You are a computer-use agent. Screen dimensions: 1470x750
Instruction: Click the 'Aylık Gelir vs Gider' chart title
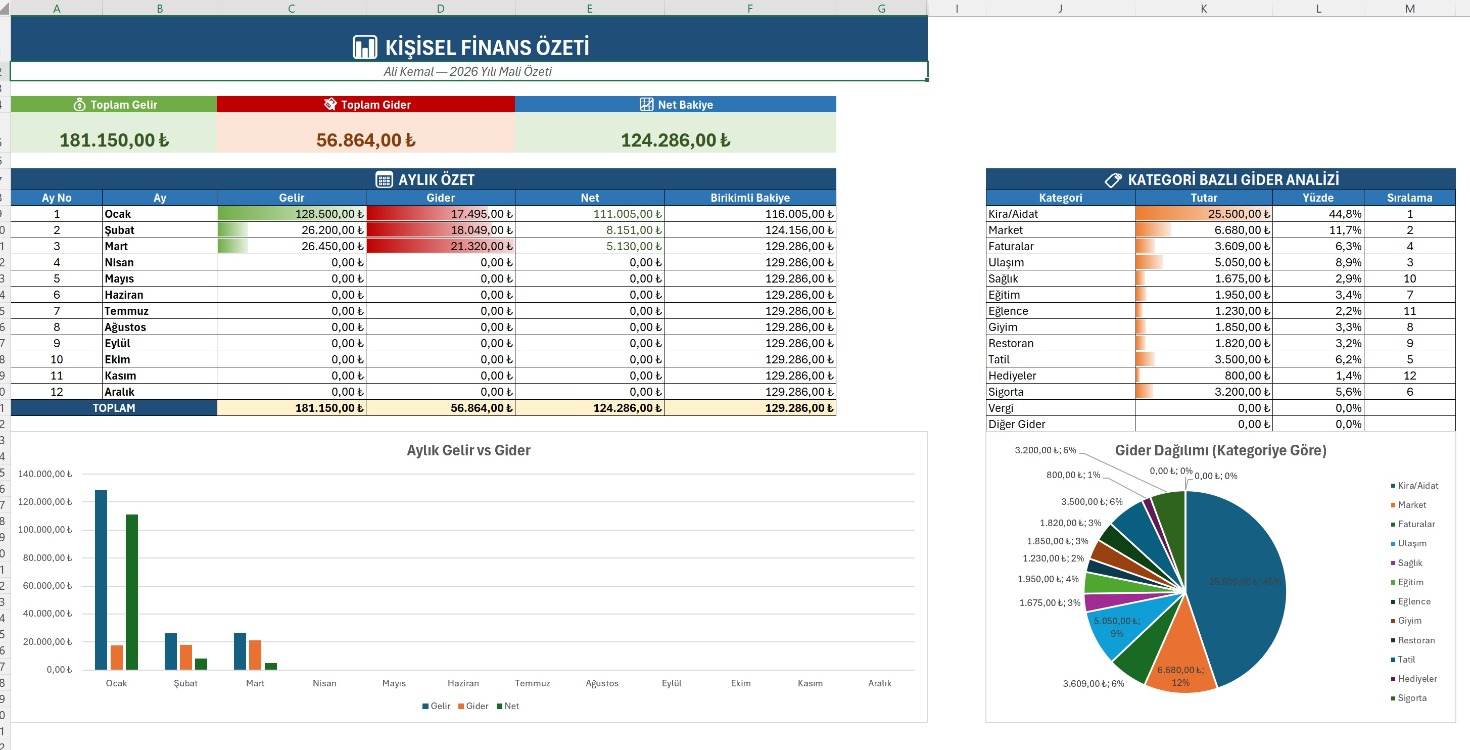[468, 450]
